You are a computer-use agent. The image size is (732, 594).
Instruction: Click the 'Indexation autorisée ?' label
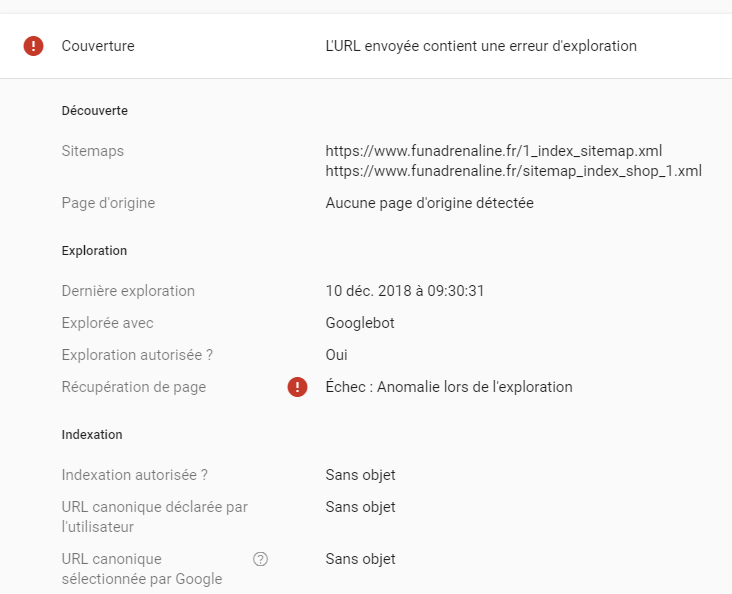coord(135,475)
